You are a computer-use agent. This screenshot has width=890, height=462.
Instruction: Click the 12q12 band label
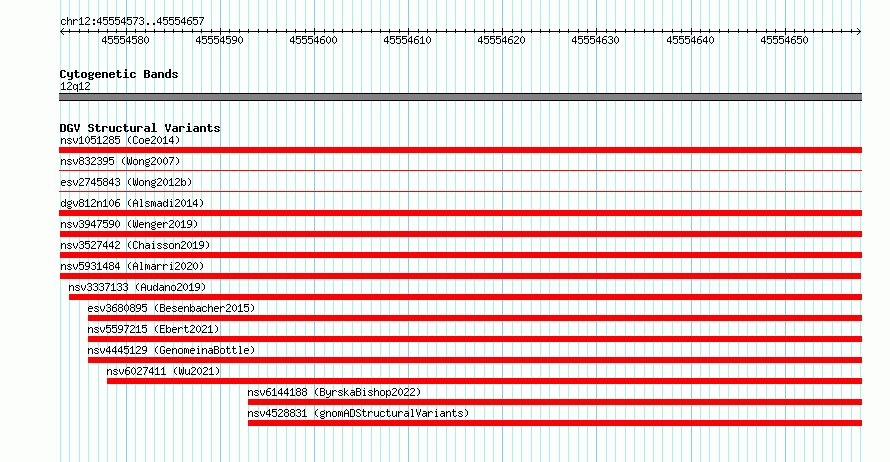click(75, 86)
